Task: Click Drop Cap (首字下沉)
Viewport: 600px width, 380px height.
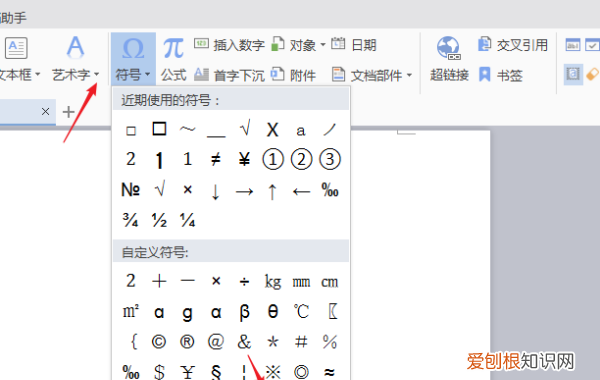Action: click(230, 75)
